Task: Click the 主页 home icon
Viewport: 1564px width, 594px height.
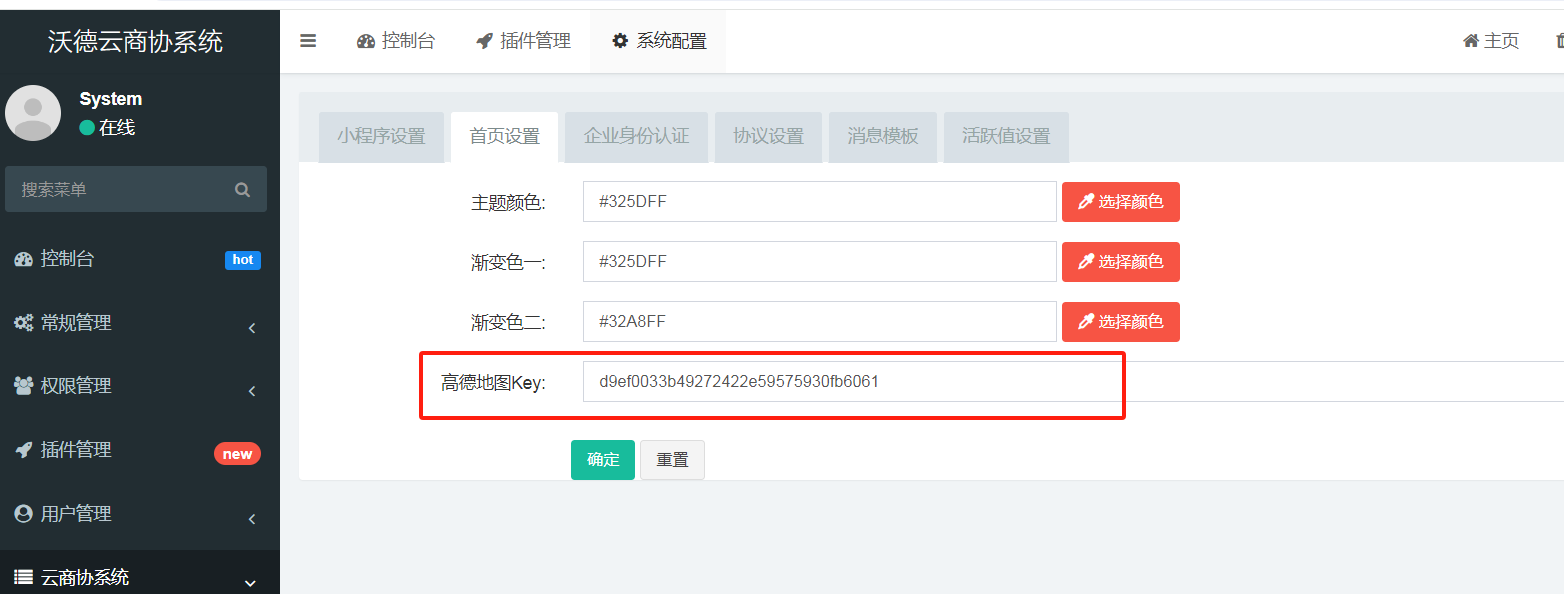Action: 1471,41
